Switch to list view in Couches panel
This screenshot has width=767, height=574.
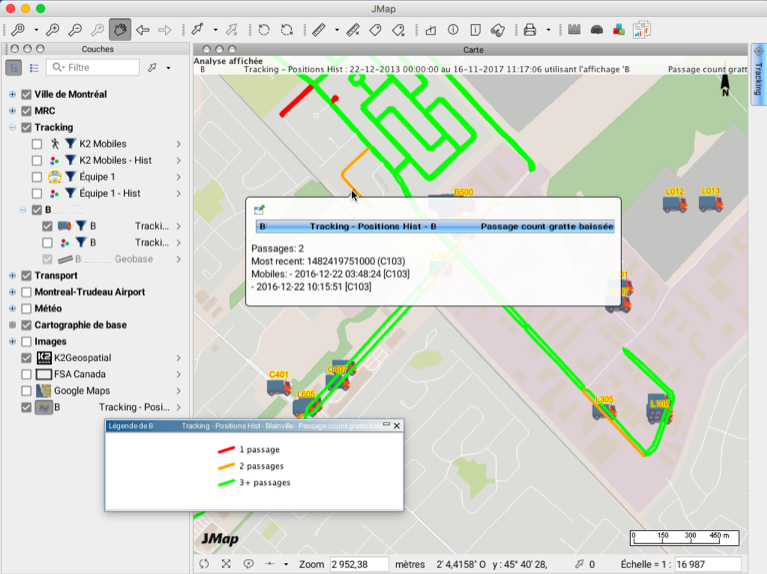(x=34, y=68)
